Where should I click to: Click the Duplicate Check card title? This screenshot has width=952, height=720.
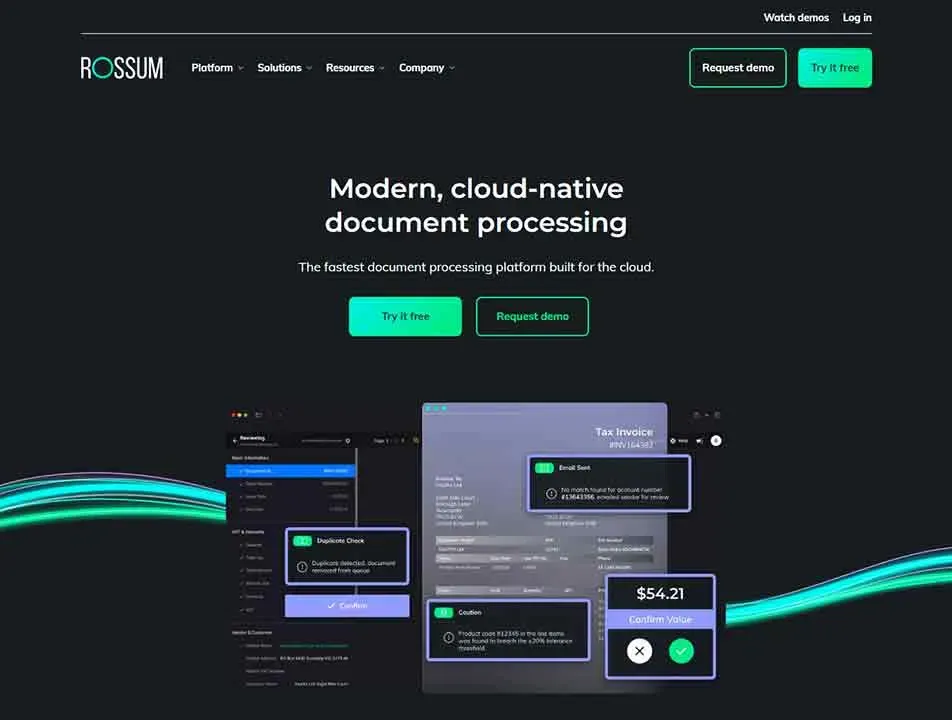tap(341, 540)
